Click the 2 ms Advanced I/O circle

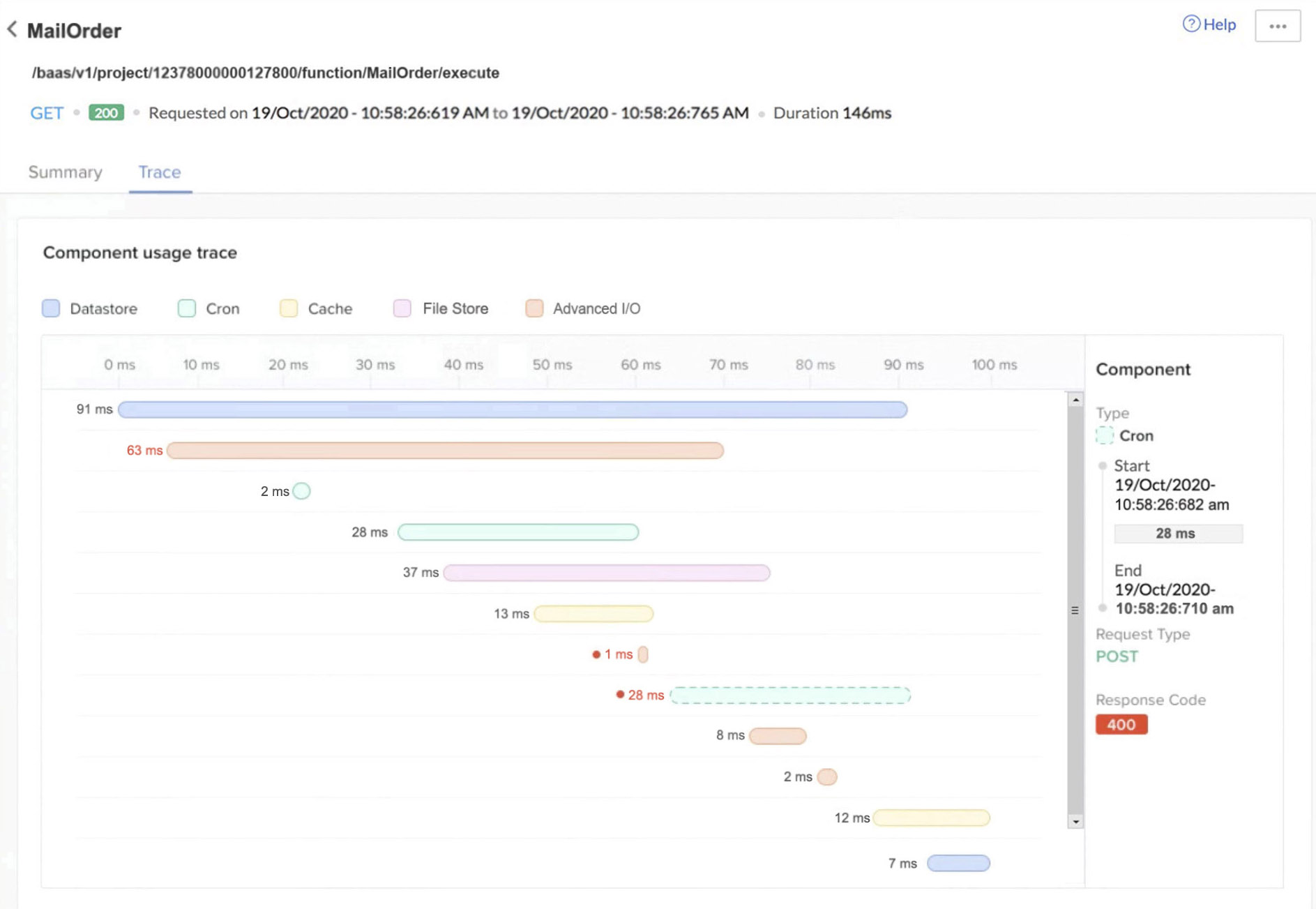(826, 776)
